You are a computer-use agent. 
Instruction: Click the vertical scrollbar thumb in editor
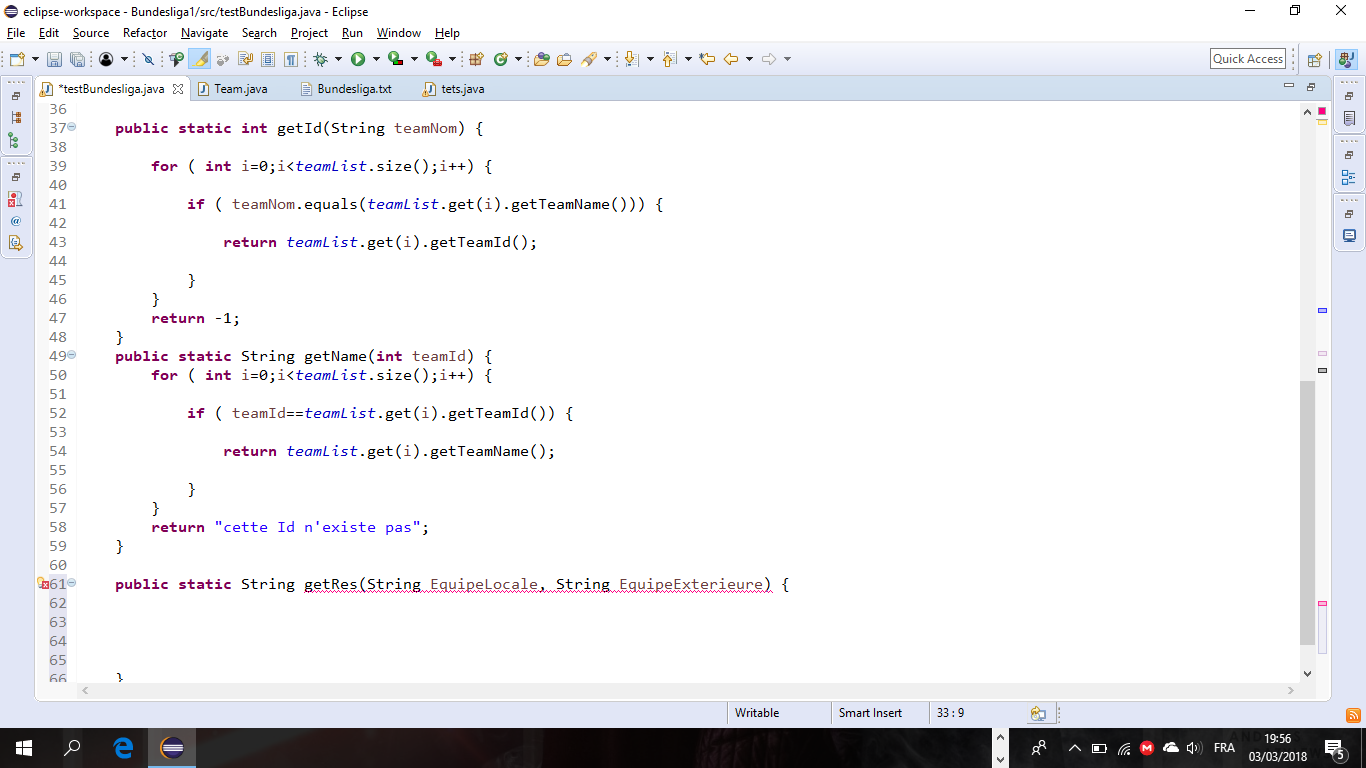tap(1307, 512)
